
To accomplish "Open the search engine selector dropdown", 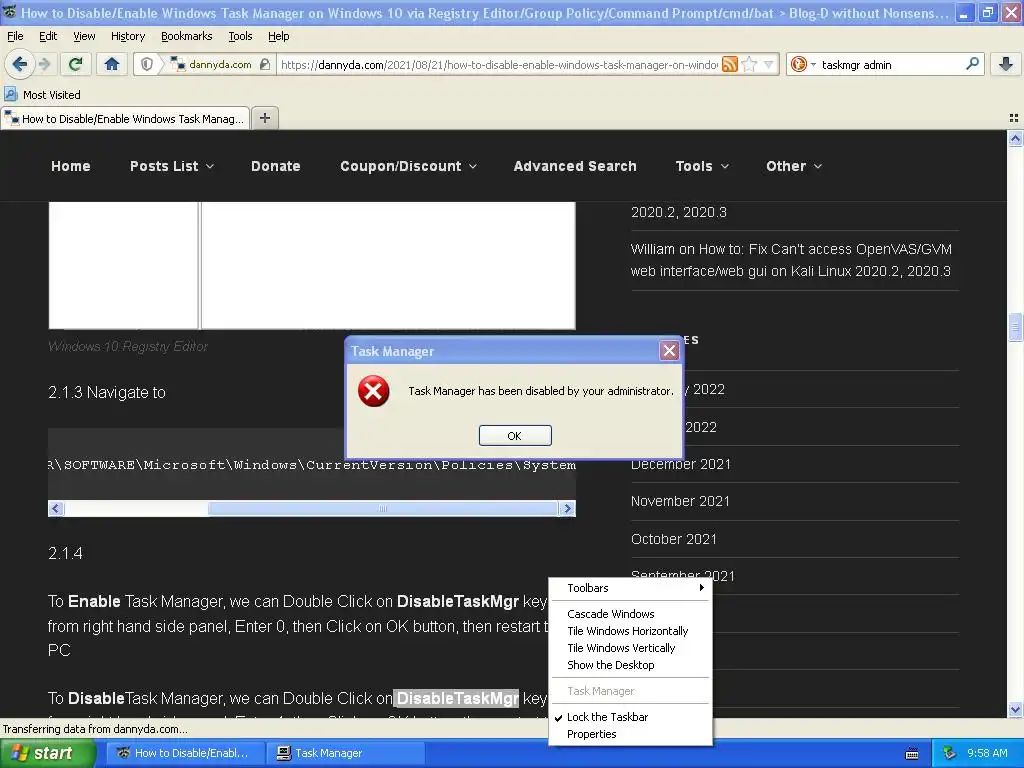I will tap(803, 64).
